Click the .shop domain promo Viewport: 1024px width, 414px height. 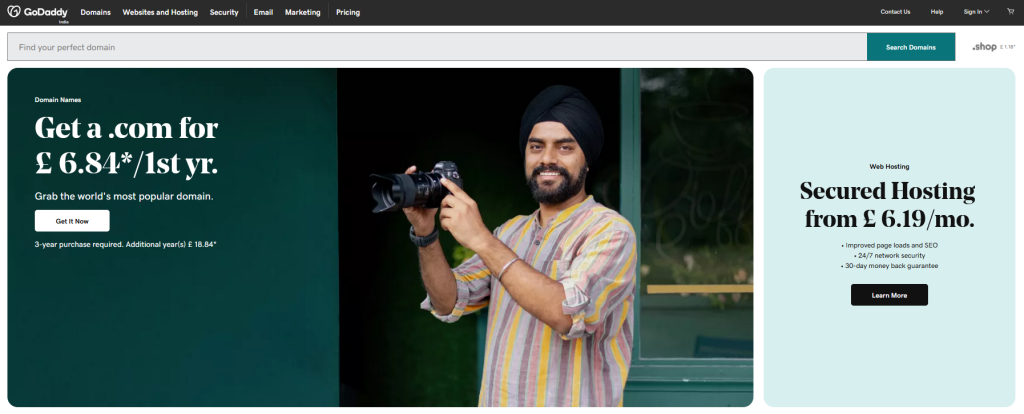click(x=992, y=47)
